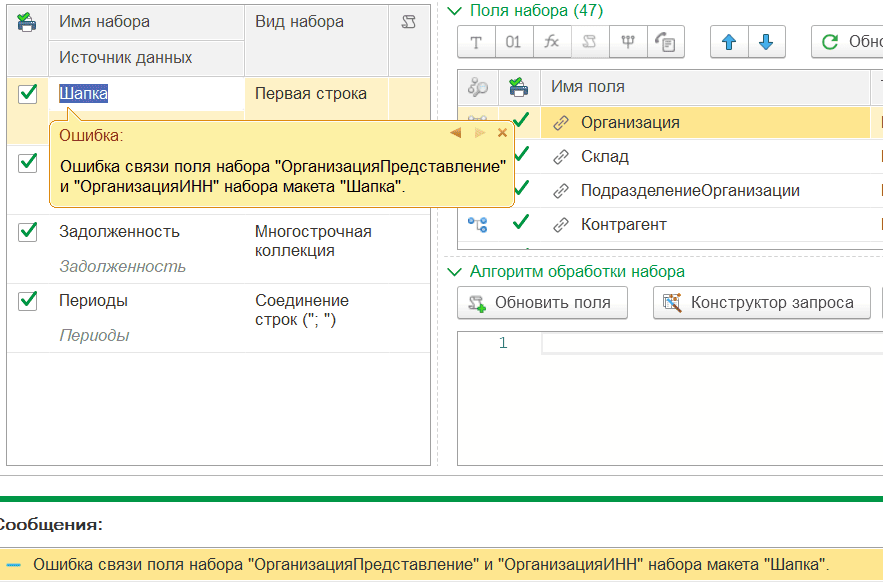
Task: Click the curved arrow document toolbar icon
Action: click(665, 42)
